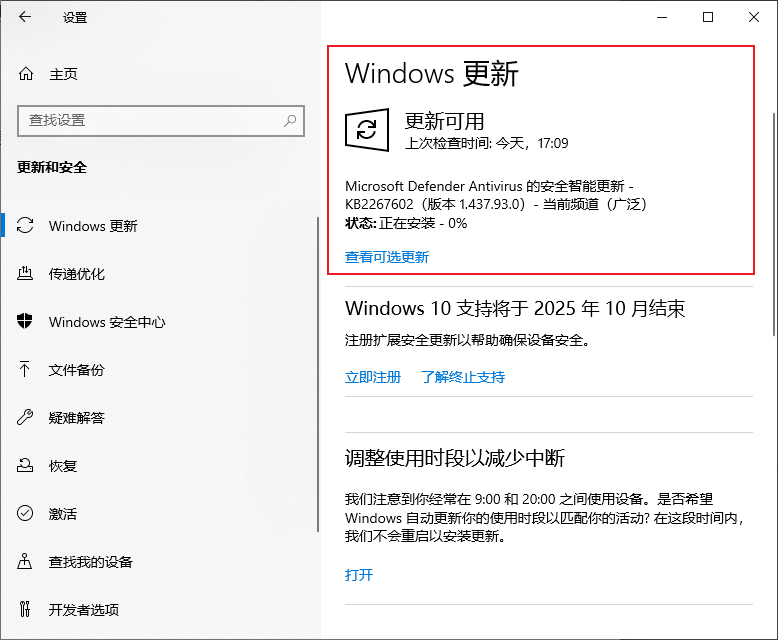Click the back arrow in title bar
Image resolution: width=778 pixels, height=640 pixels.
[x=25, y=17]
